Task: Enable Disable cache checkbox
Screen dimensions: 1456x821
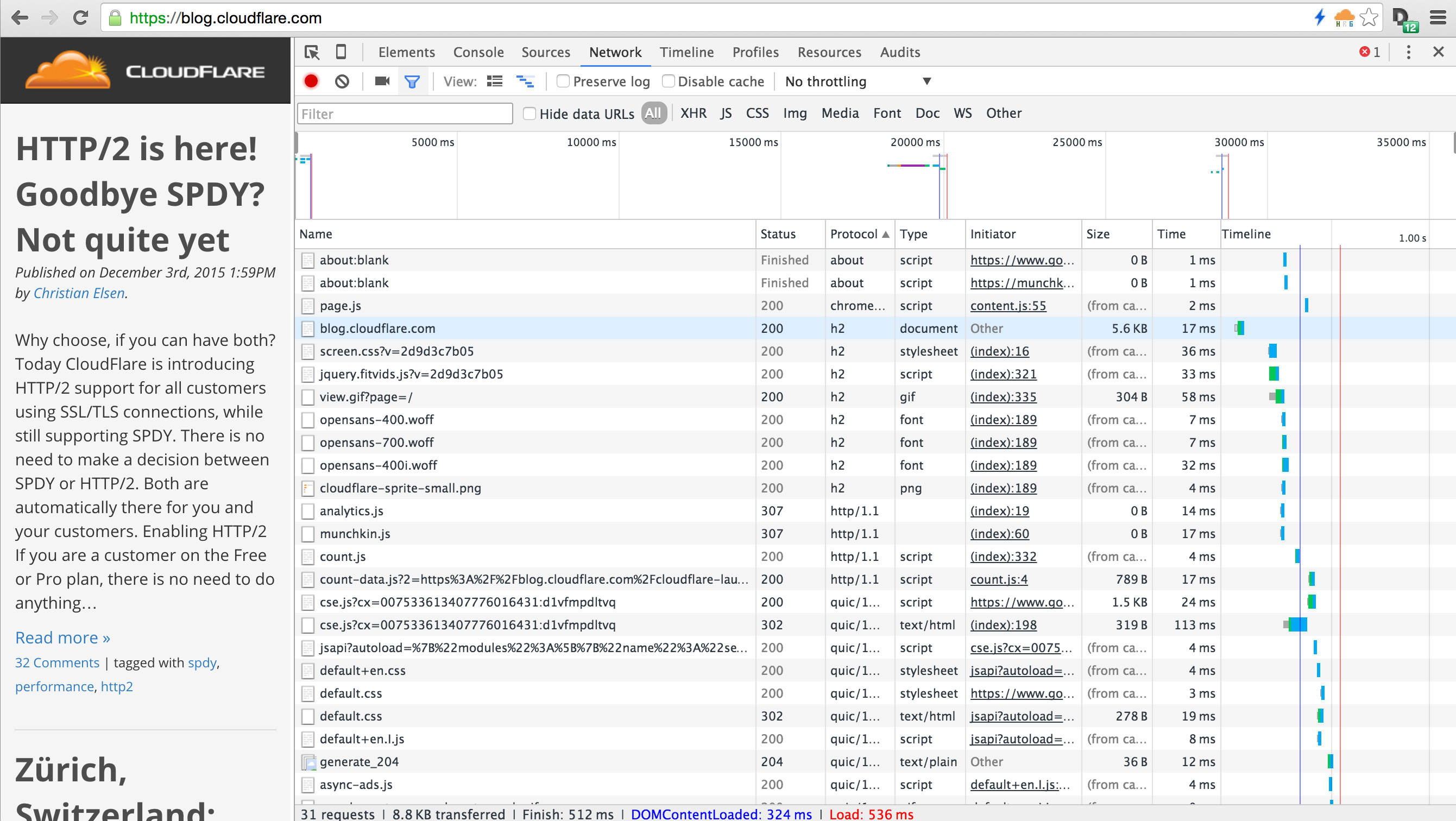Action: tap(668, 81)
